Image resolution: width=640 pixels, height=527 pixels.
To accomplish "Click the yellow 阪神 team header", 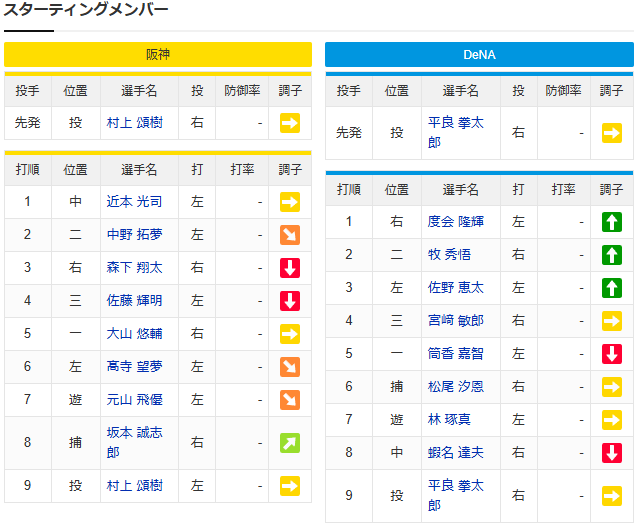I will (158, 54).
